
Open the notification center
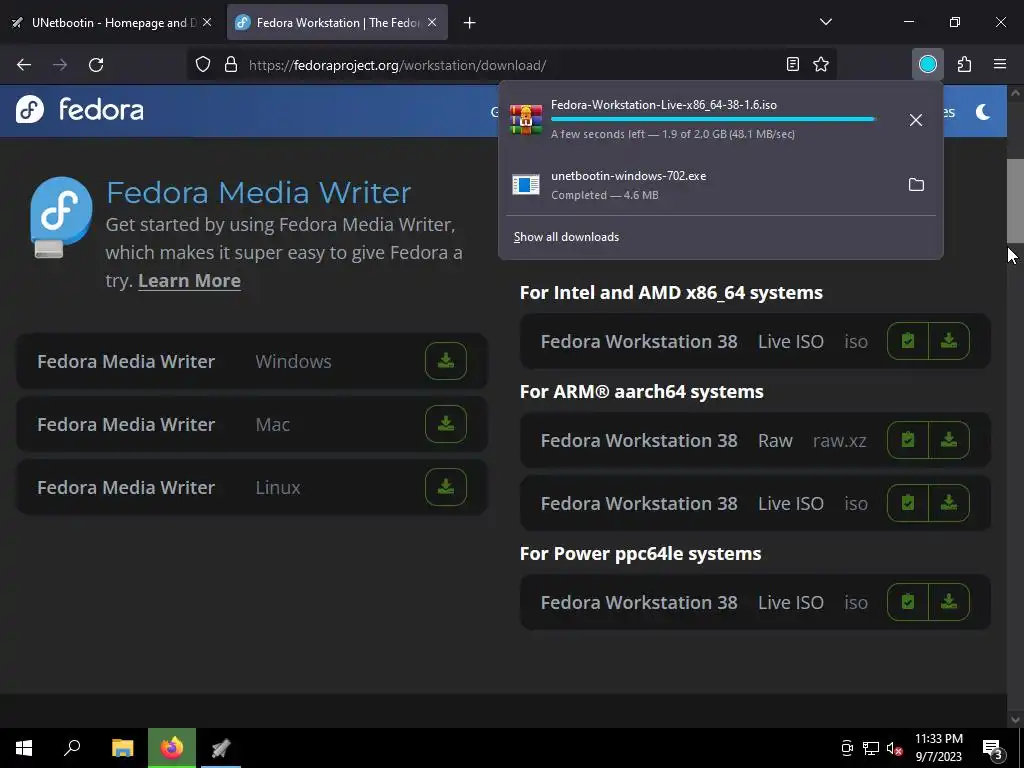[993, 748]
